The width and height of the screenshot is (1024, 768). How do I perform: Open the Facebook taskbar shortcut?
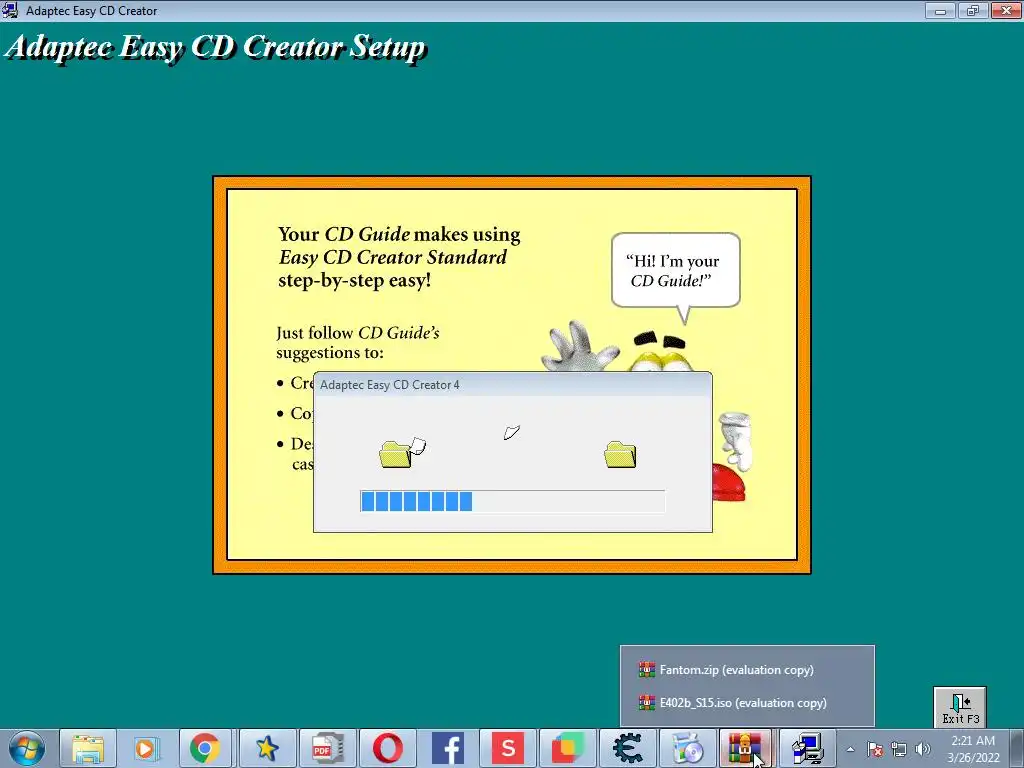[x=447, y=748]
